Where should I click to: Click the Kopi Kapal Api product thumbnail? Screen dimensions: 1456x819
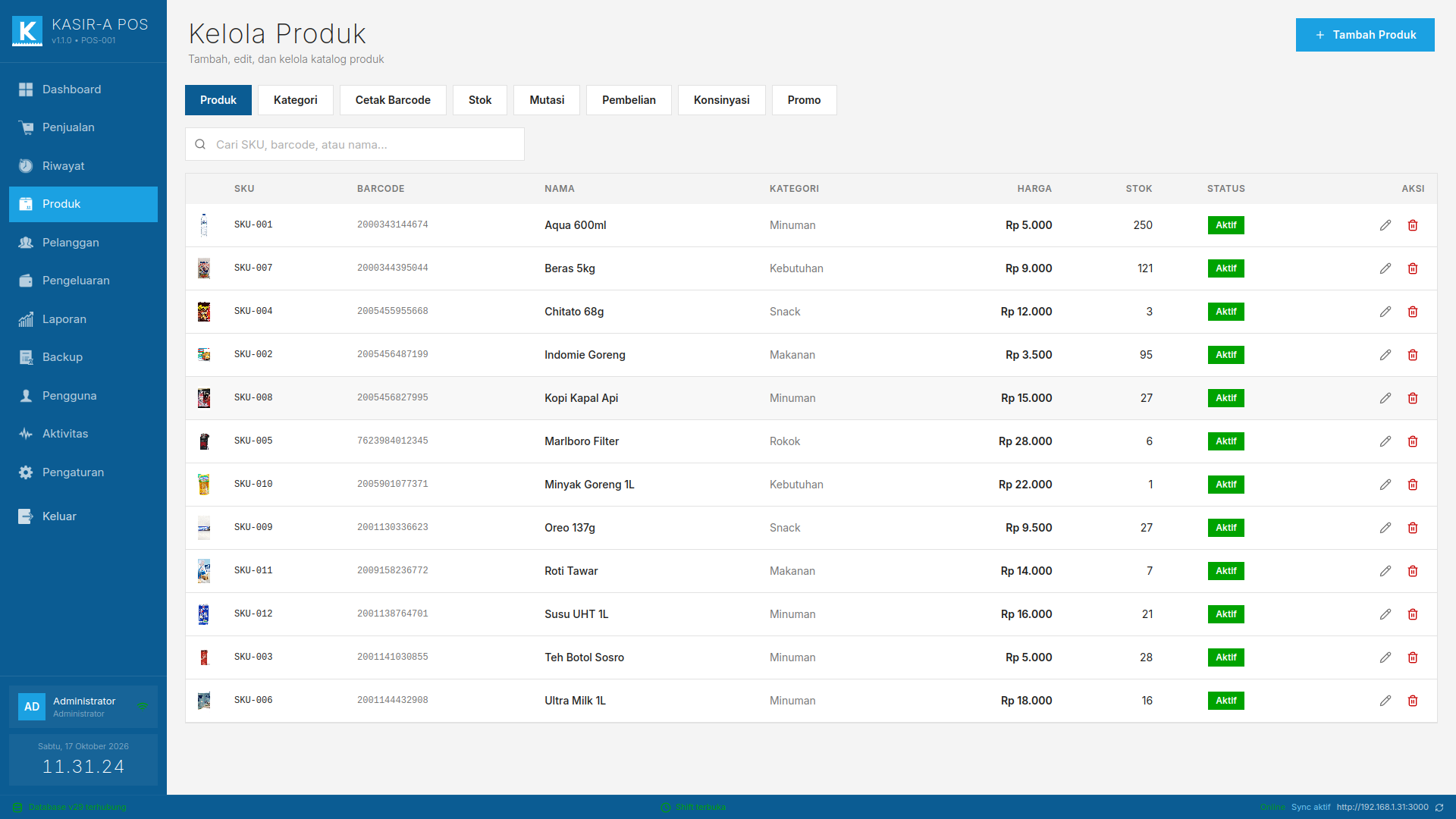pos(204,398)
